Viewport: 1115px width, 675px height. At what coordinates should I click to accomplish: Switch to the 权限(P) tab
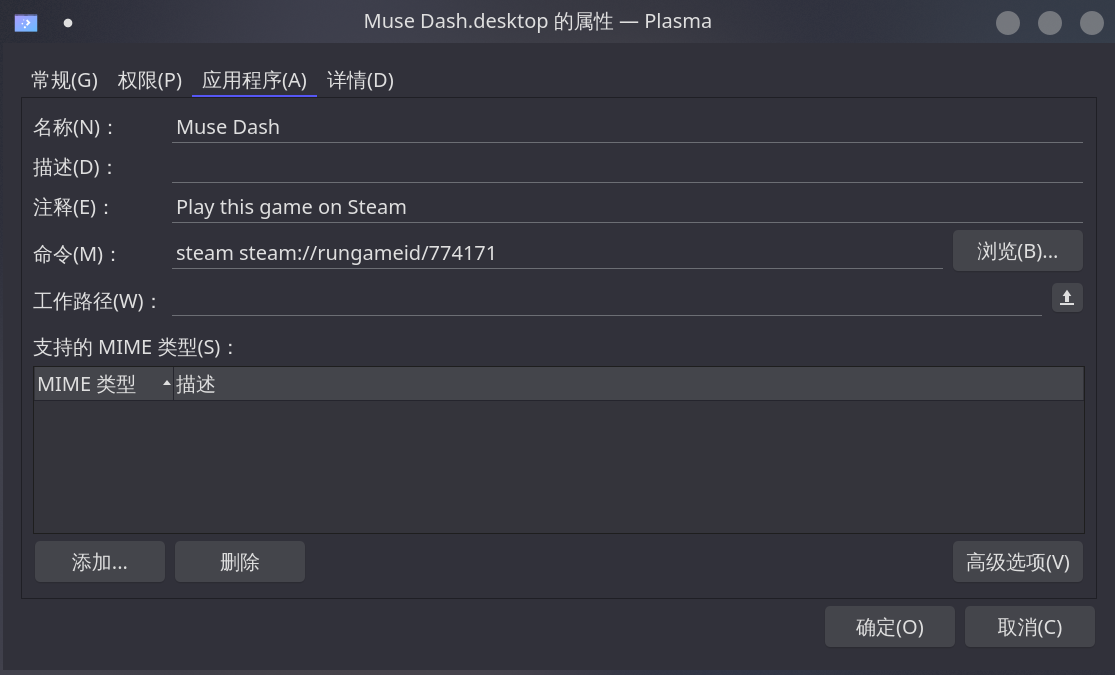(x=149, y=80)
